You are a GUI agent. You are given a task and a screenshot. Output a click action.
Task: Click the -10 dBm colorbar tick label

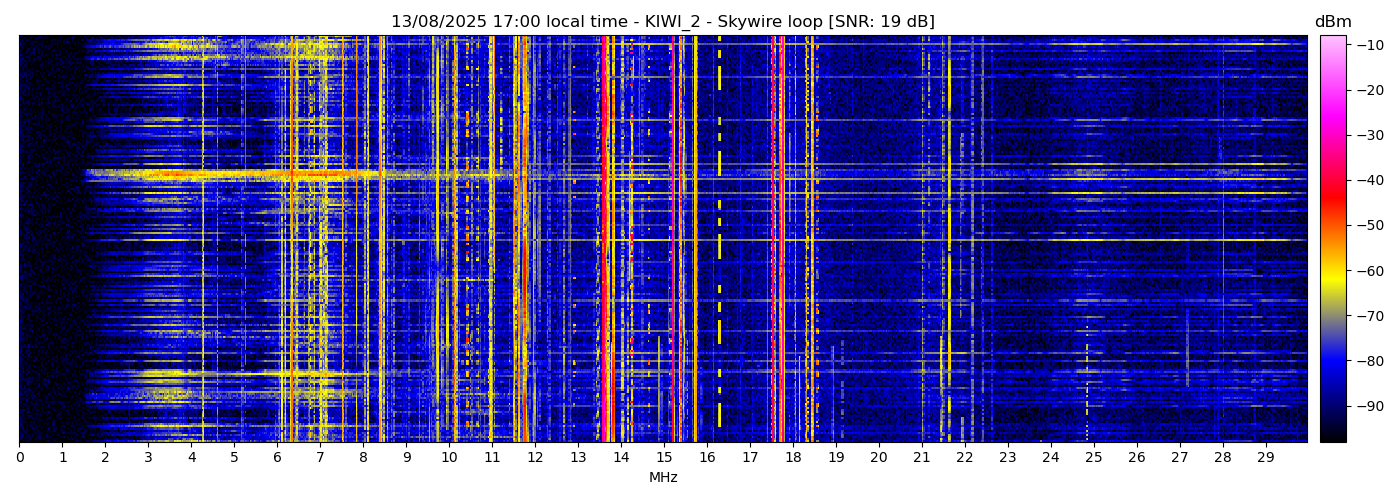click(x=1368, y=45)
